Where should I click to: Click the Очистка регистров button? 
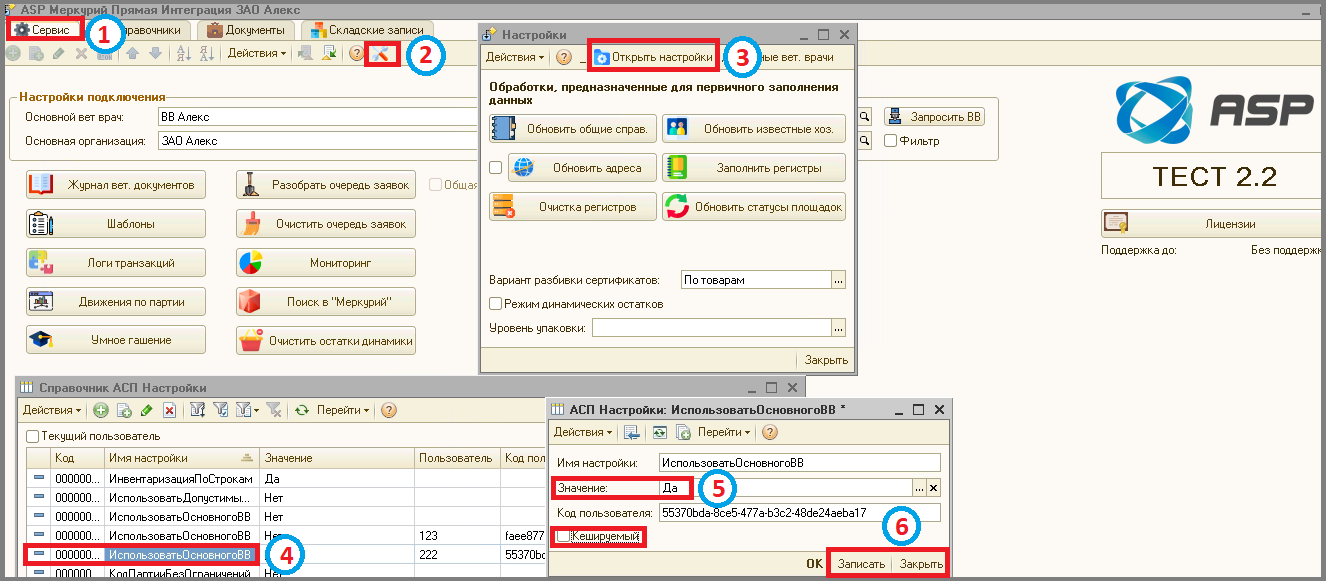(x=573, y=207)
